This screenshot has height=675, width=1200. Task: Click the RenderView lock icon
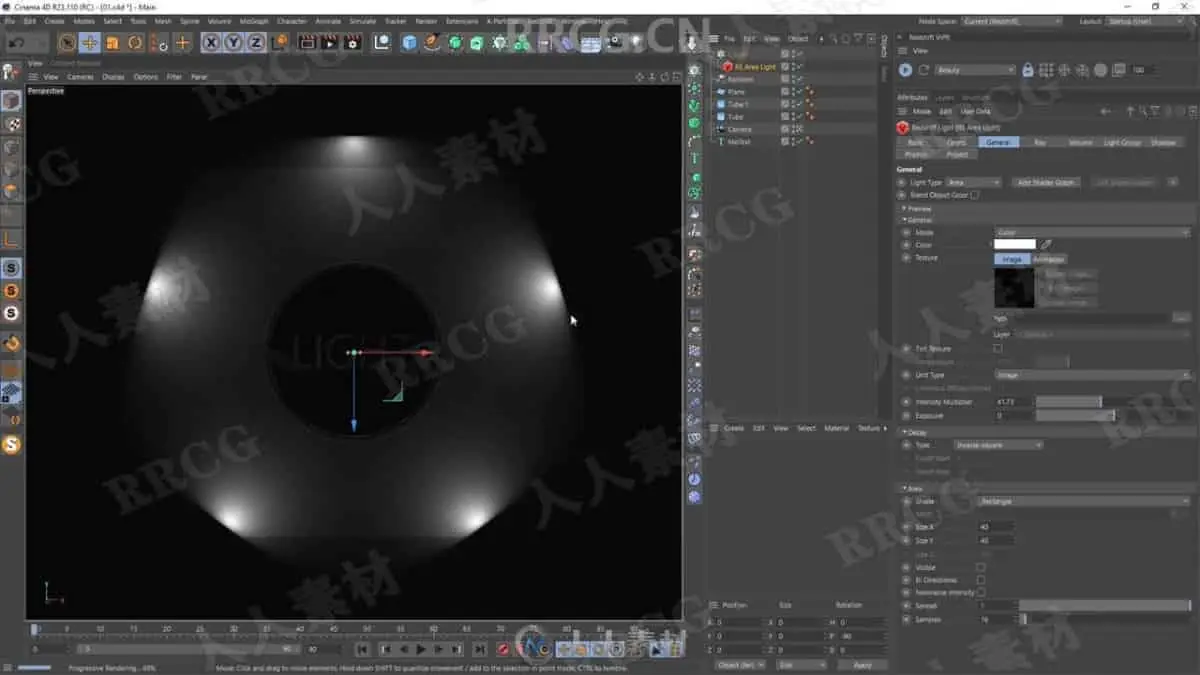click(1027, 70)
